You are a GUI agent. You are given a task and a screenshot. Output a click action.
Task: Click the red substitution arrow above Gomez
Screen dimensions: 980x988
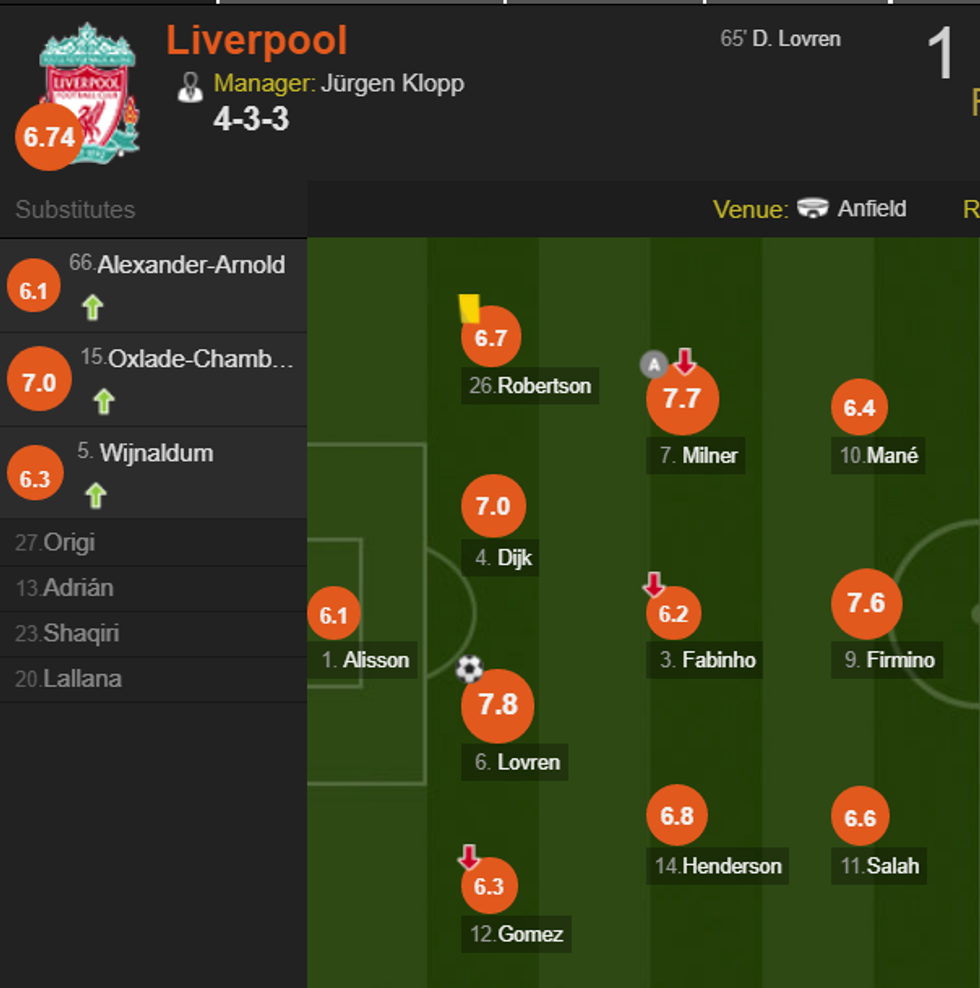[x=470, y=857]
